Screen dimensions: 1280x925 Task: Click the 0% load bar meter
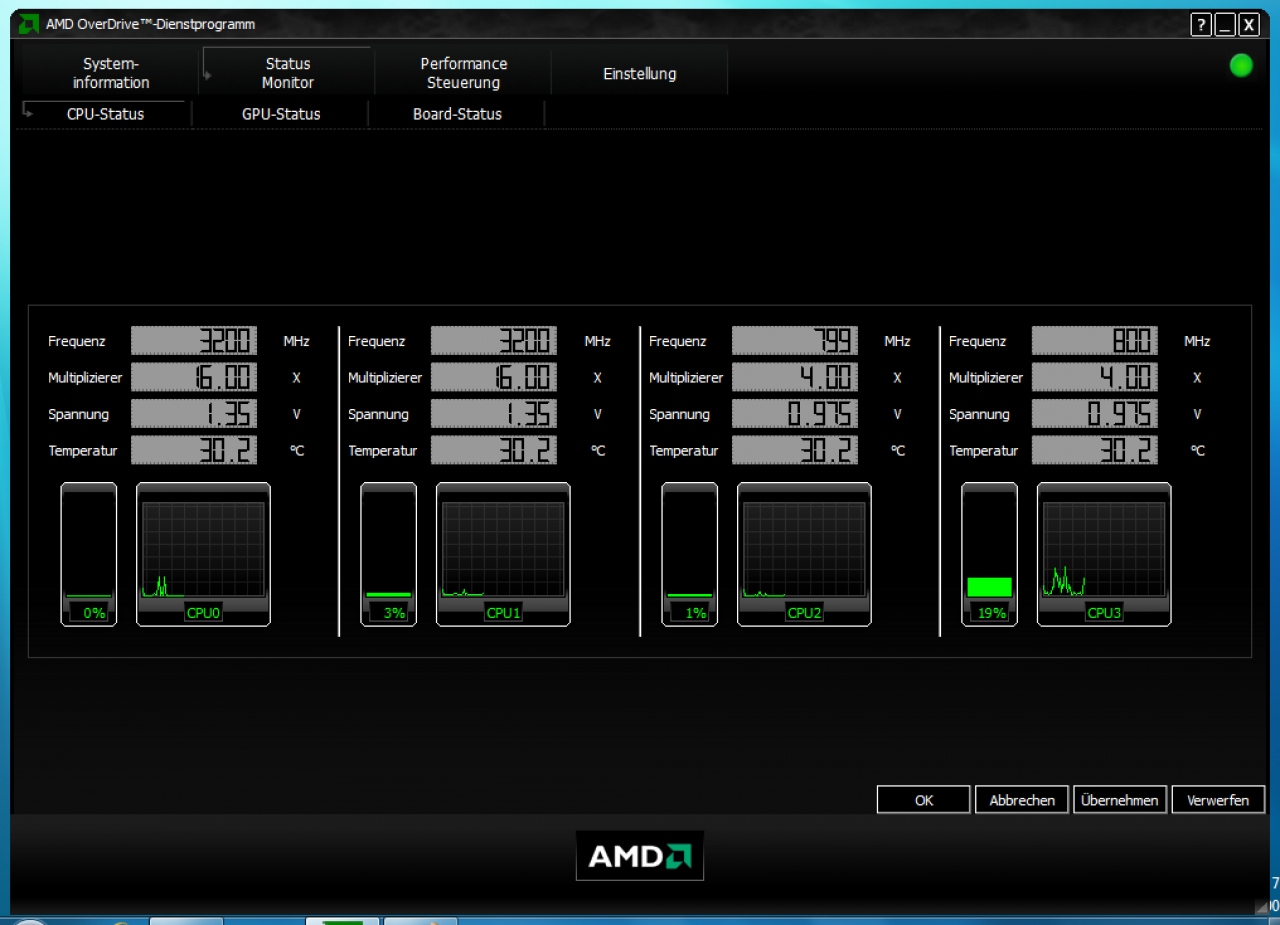coord(89,554)
